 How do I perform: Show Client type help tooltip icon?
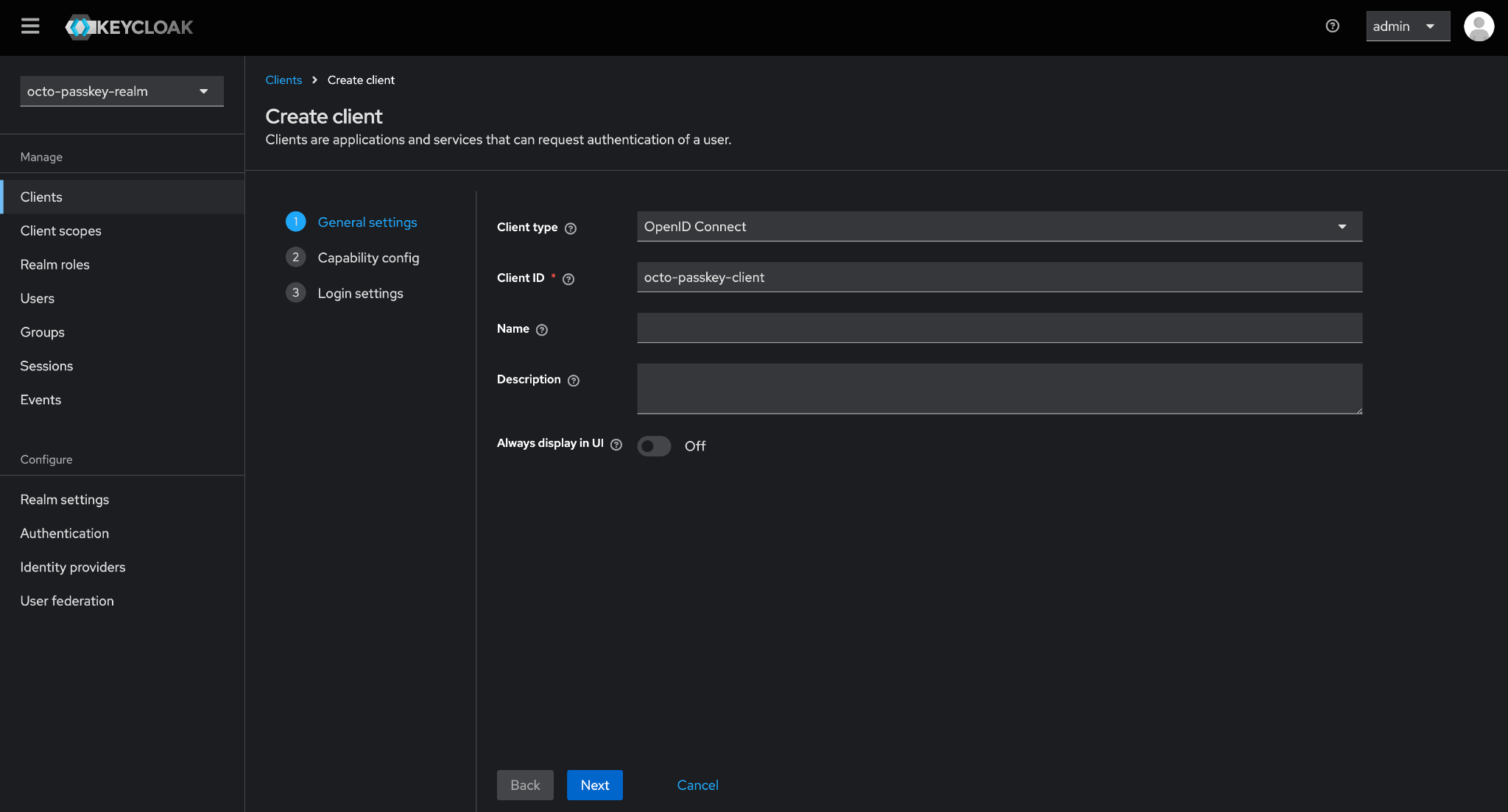[571, 228]
